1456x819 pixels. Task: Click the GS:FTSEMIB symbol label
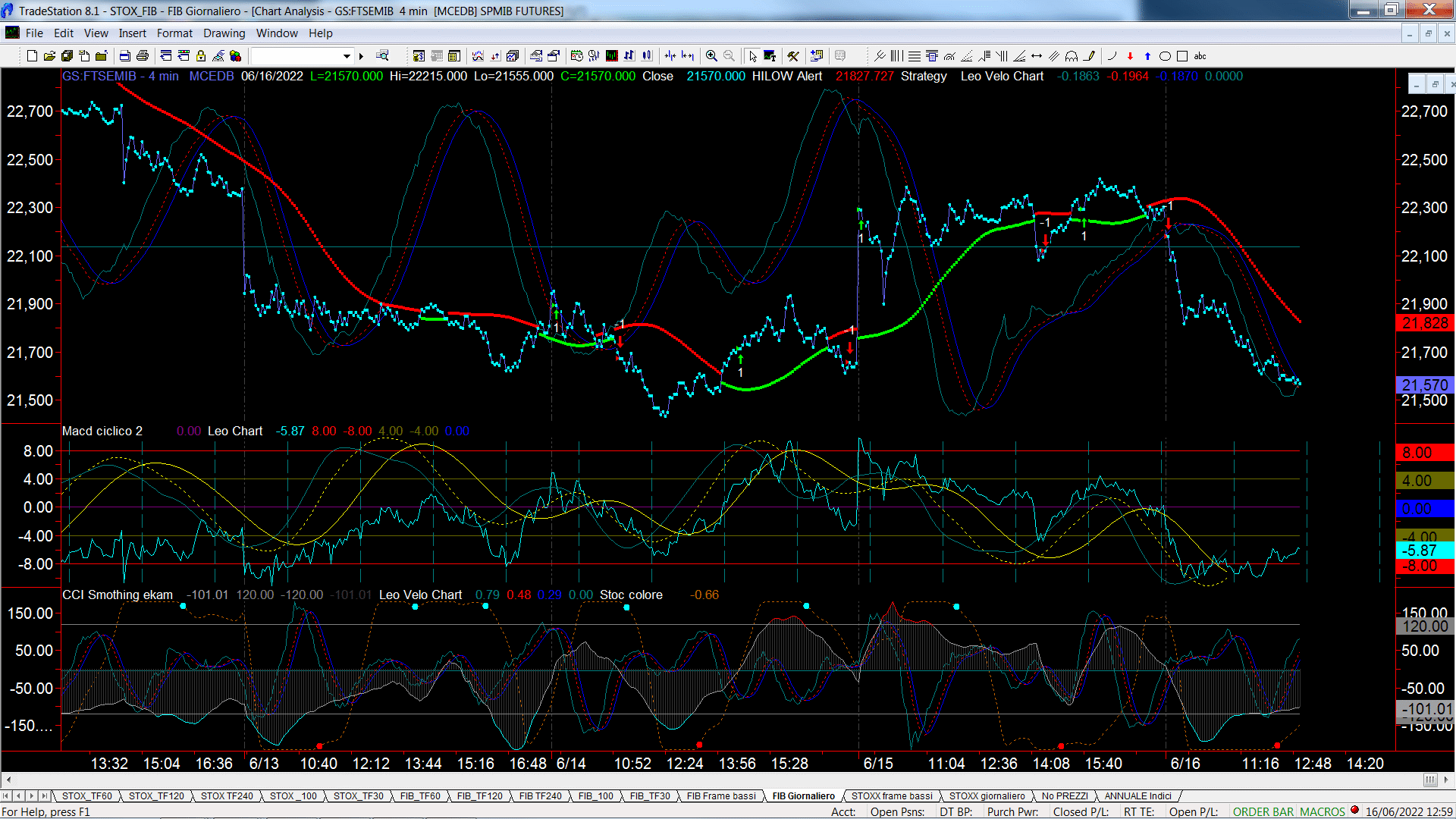click(x=99, y=77)
